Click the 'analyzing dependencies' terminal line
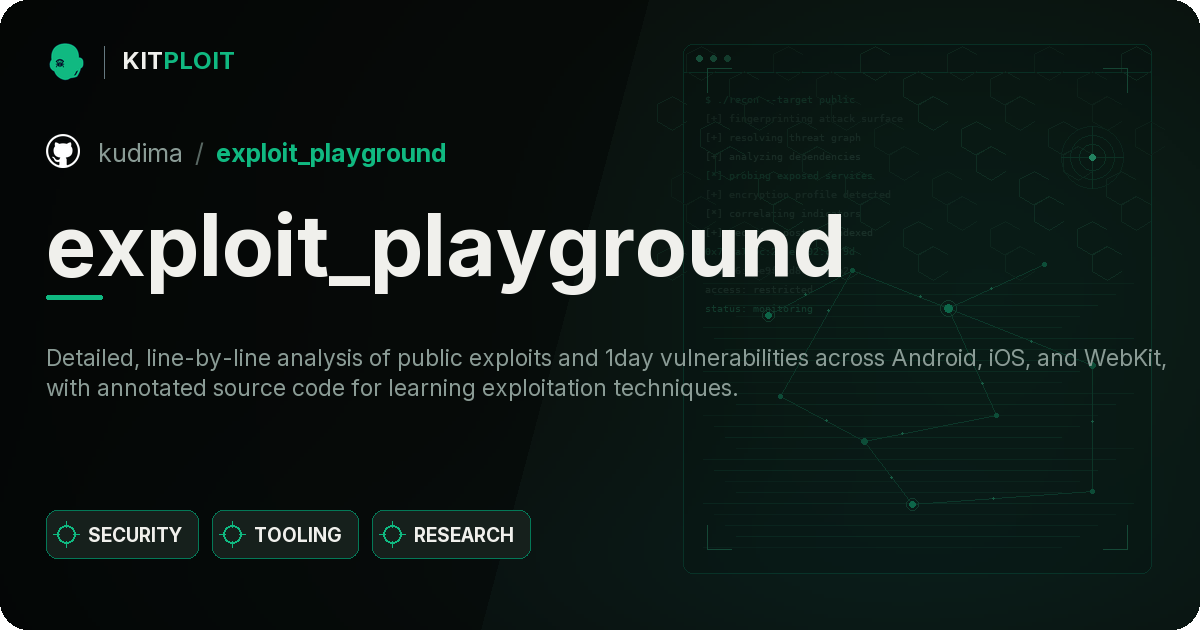Image resolution: width=1200 pixels, height=630 pixels. tap(782, 157)
